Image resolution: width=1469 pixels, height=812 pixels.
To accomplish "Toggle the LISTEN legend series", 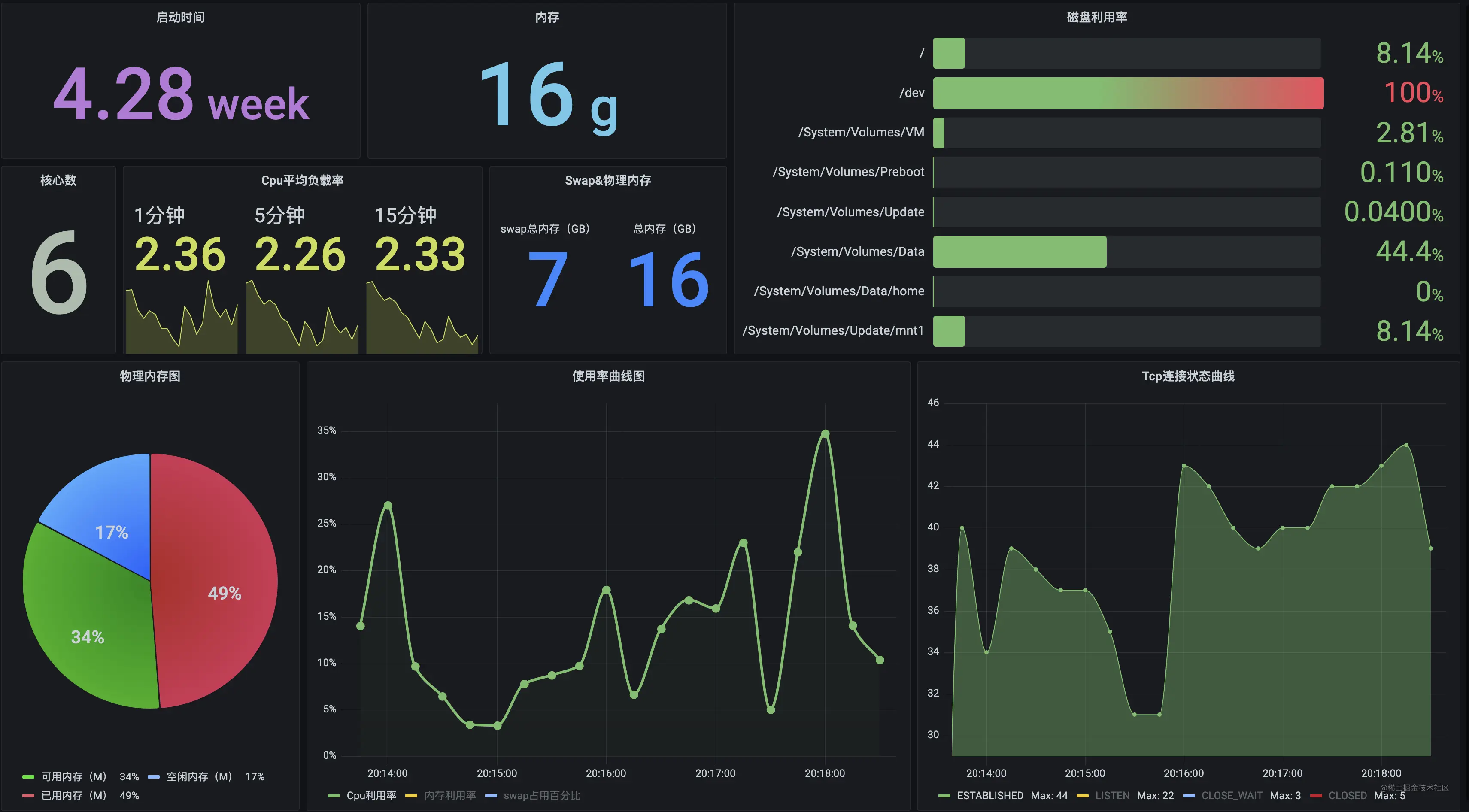I will point(1112,795).
